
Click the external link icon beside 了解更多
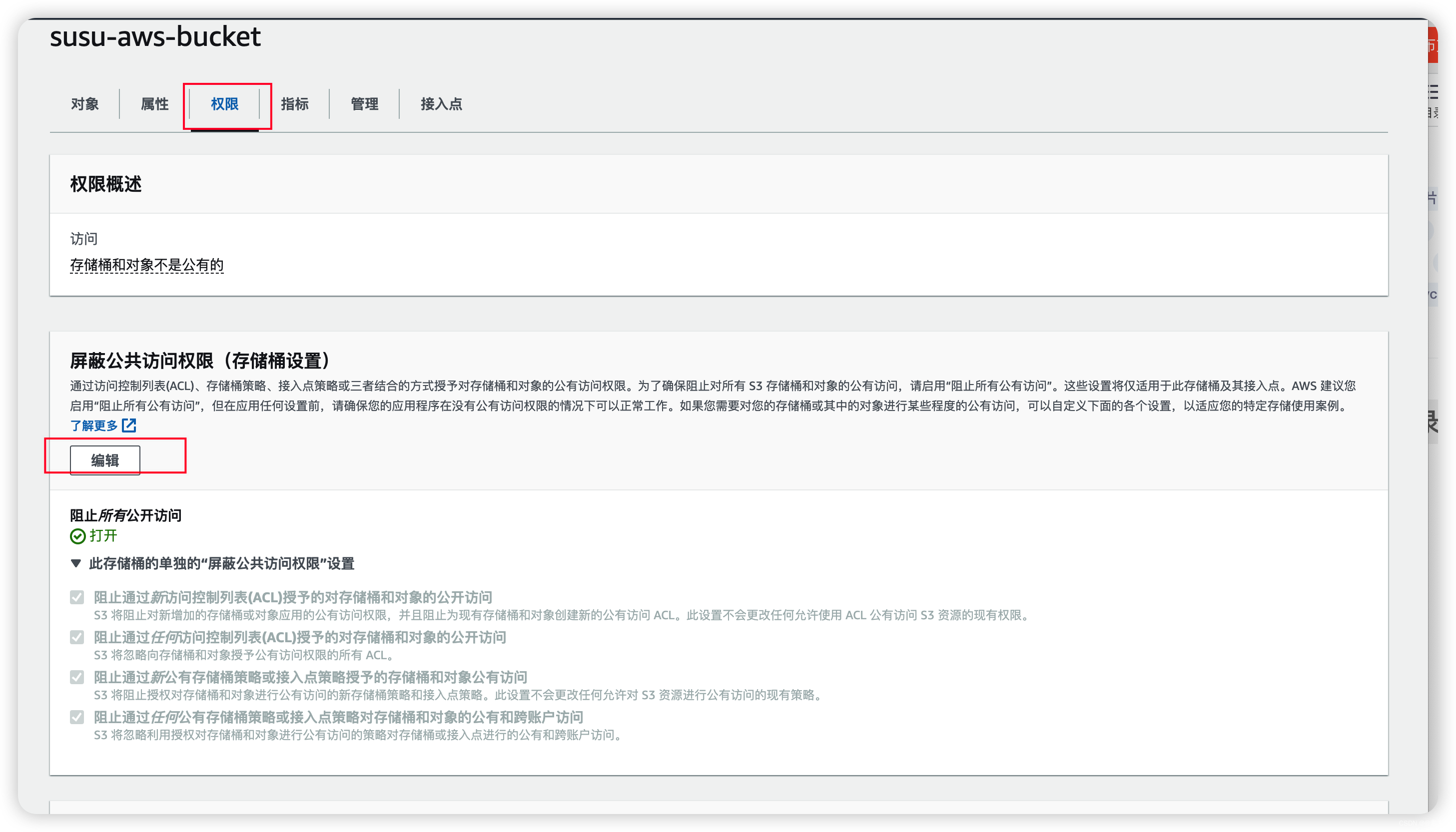(129, 425)
